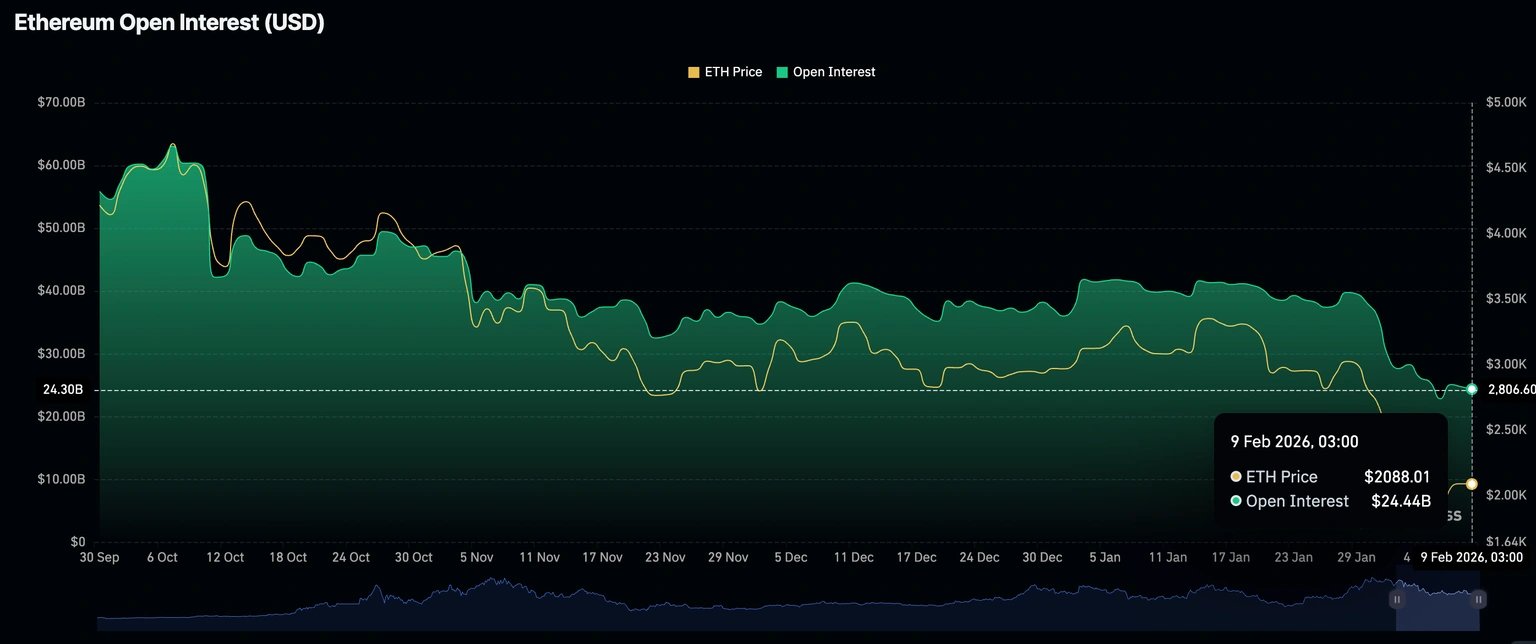Image resolution: width=1536 pixels, height=644 pixels.
Task: Click the 2,806.60 right axis price label
Action: pos(1511,389)
